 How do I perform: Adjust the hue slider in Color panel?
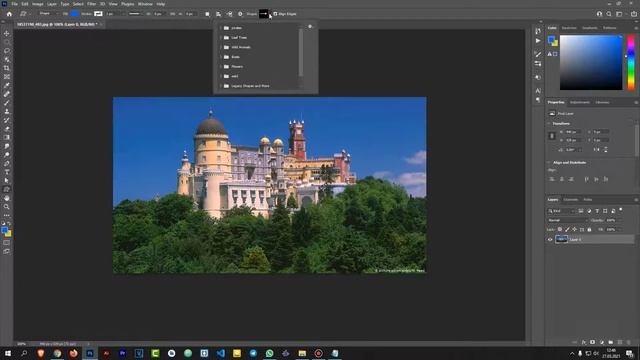[631, 62]
